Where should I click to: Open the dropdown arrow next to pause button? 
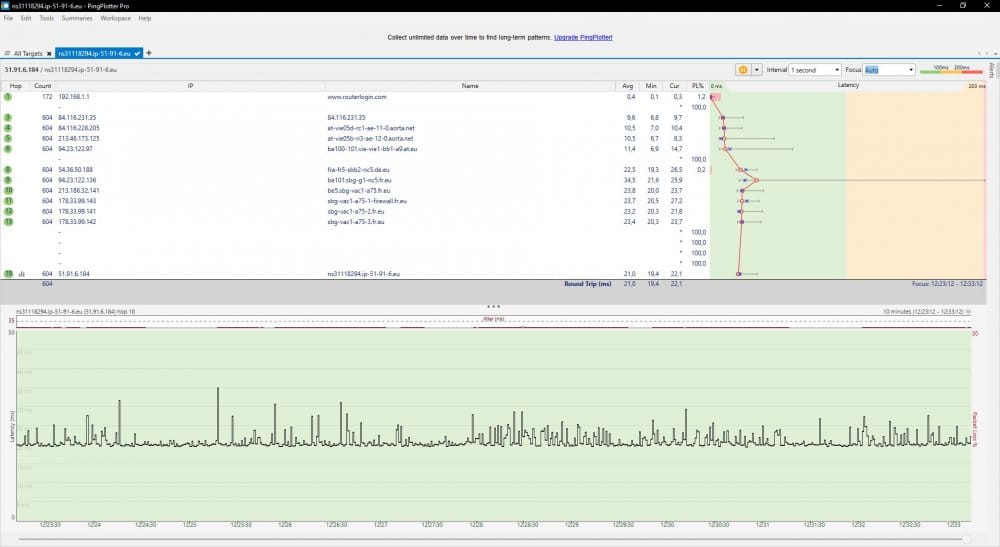coord(757,70)
